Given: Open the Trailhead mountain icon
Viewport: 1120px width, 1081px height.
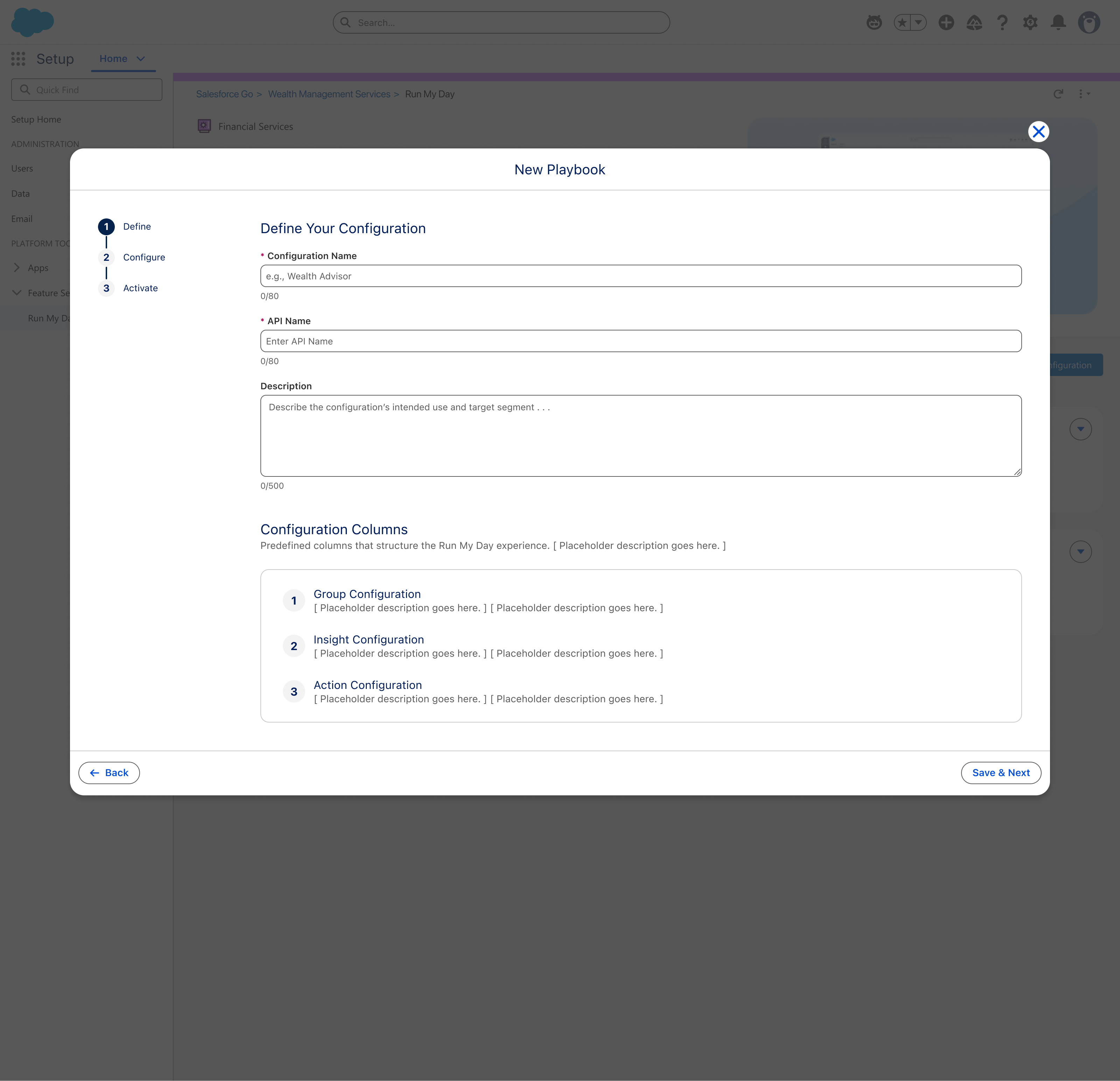Looking at the screenshot, I should point(974,22).
